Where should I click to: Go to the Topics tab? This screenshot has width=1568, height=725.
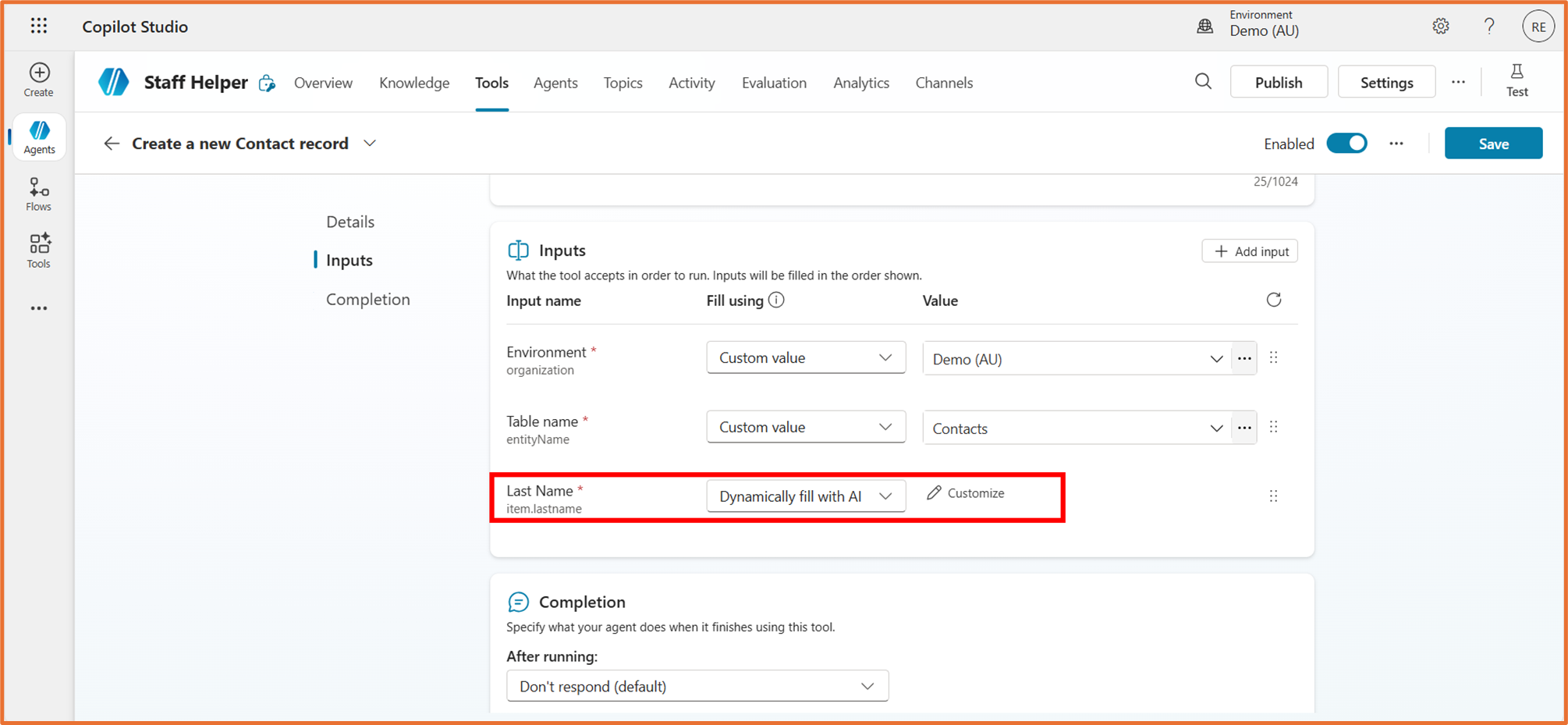623,83
